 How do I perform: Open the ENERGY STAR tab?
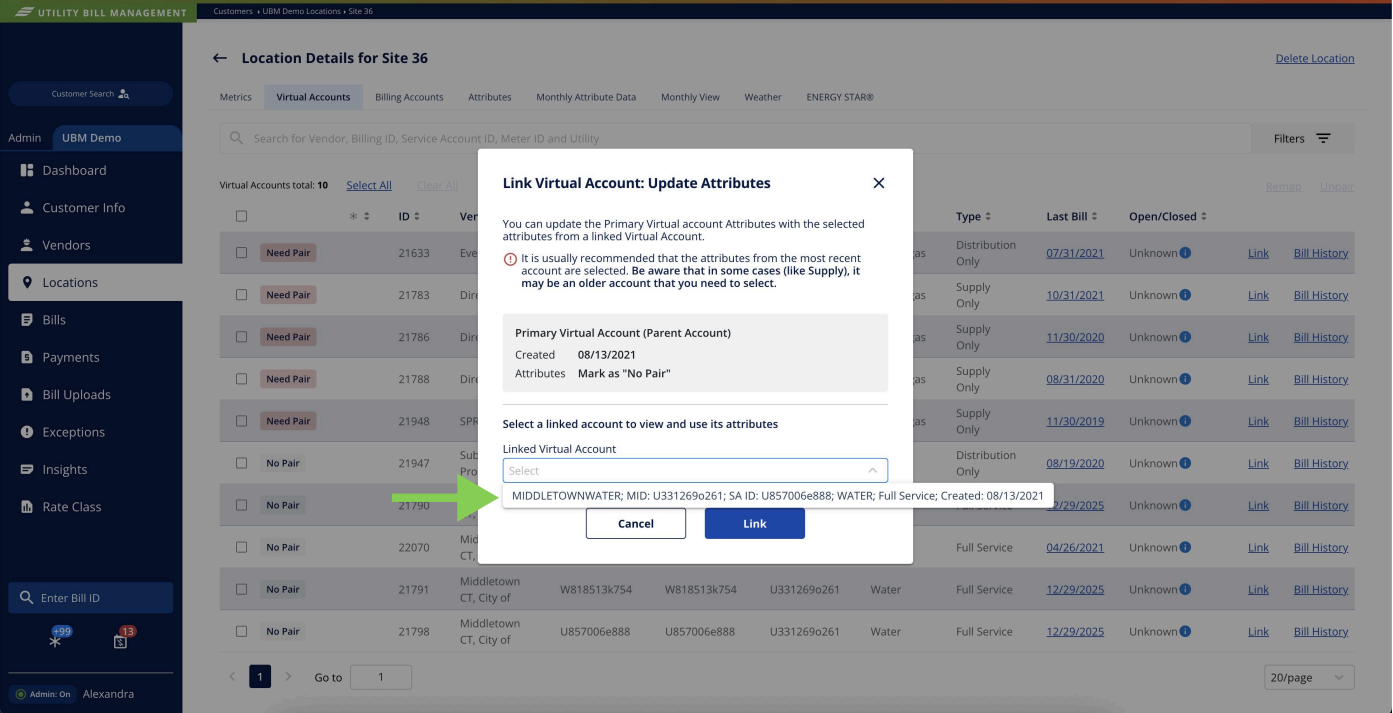(x=840, y=97)
